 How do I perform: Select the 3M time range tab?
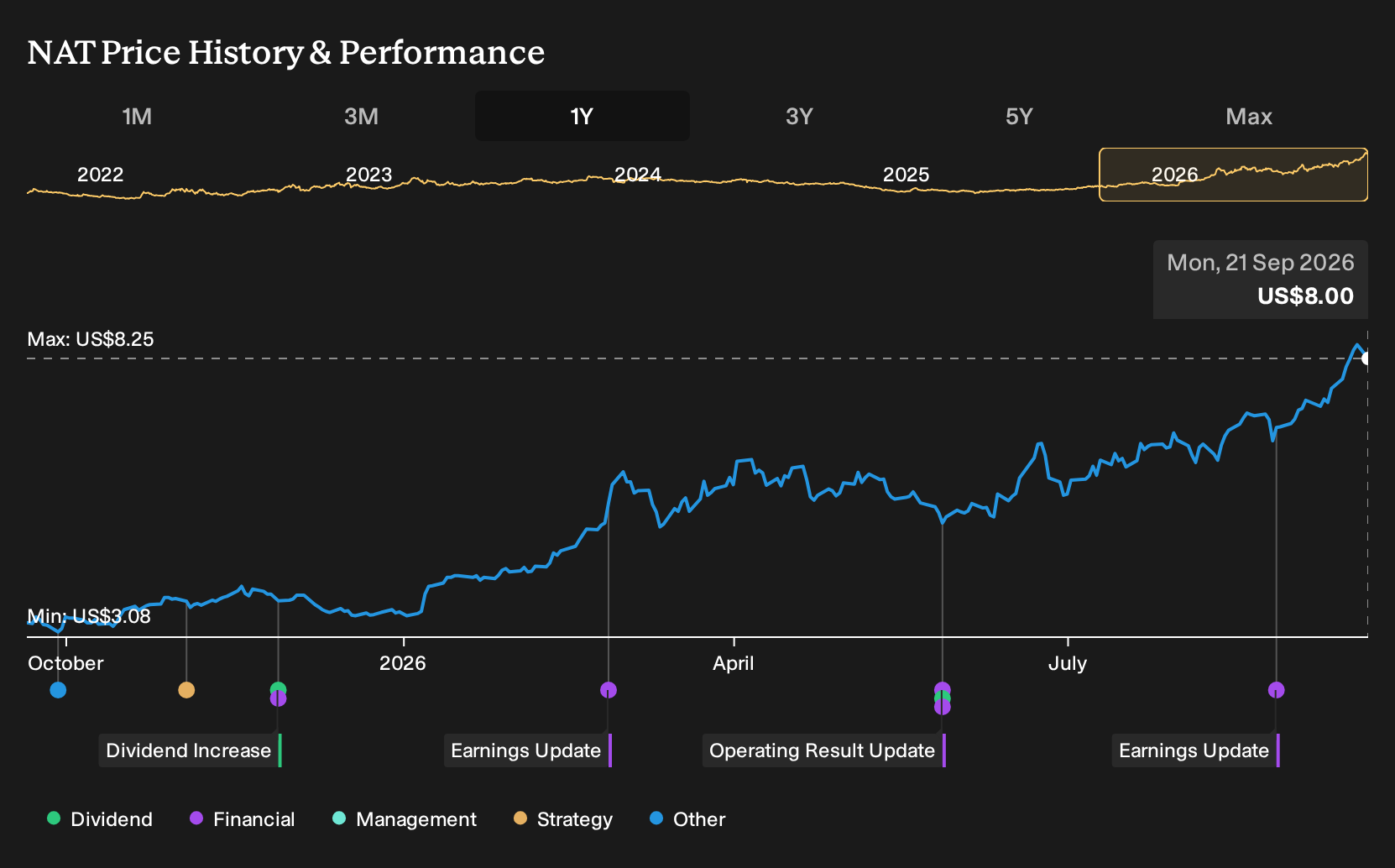coord(361,117)
